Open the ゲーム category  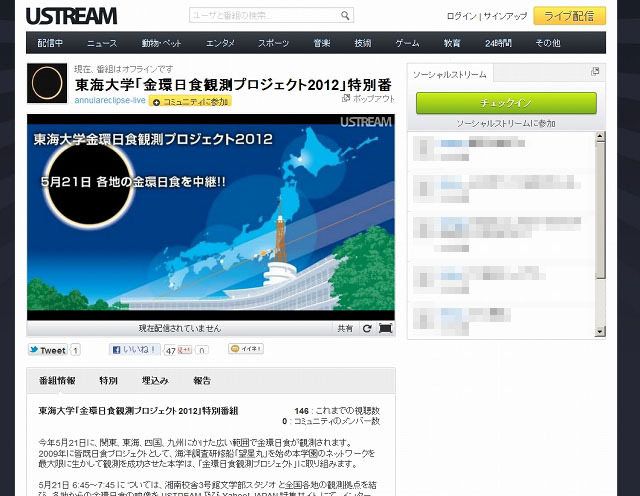[x=407, y=43]
